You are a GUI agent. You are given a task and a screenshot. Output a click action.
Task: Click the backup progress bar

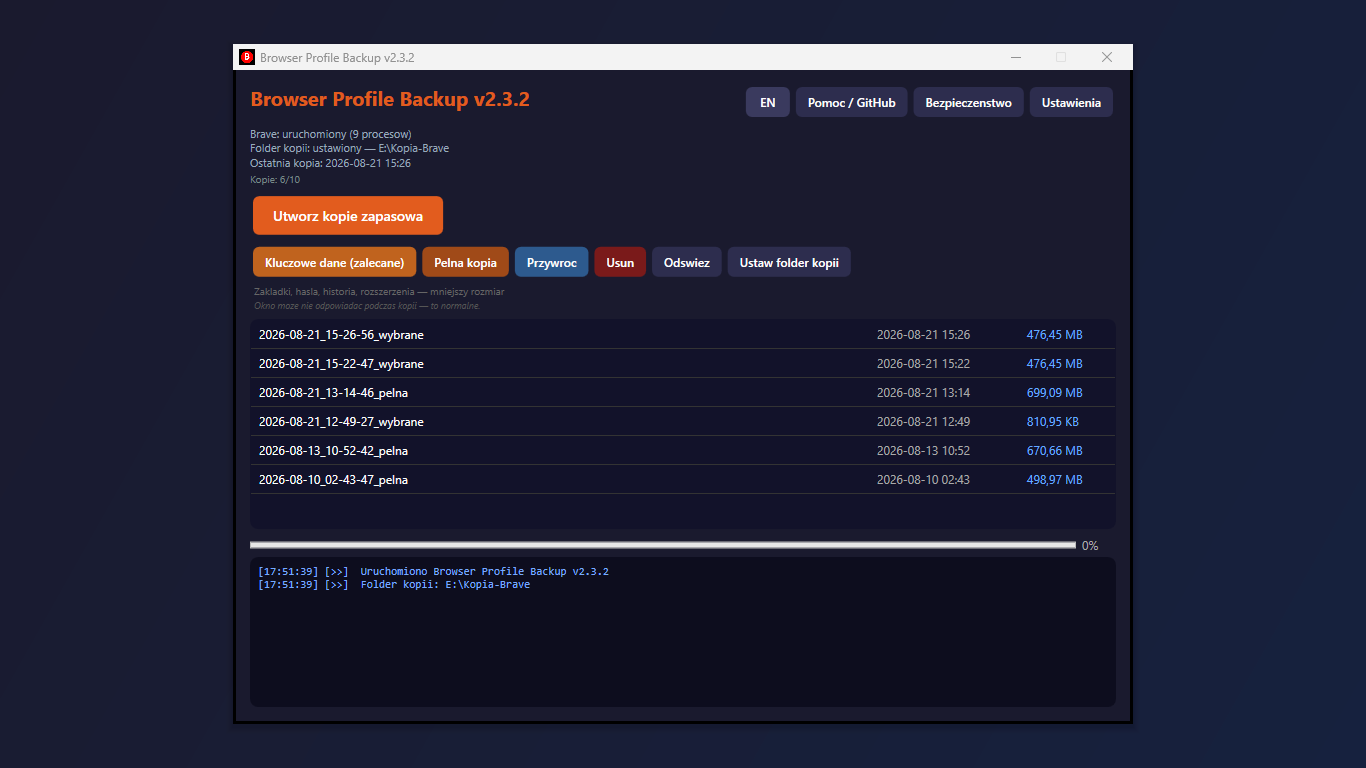coord(663,545)
